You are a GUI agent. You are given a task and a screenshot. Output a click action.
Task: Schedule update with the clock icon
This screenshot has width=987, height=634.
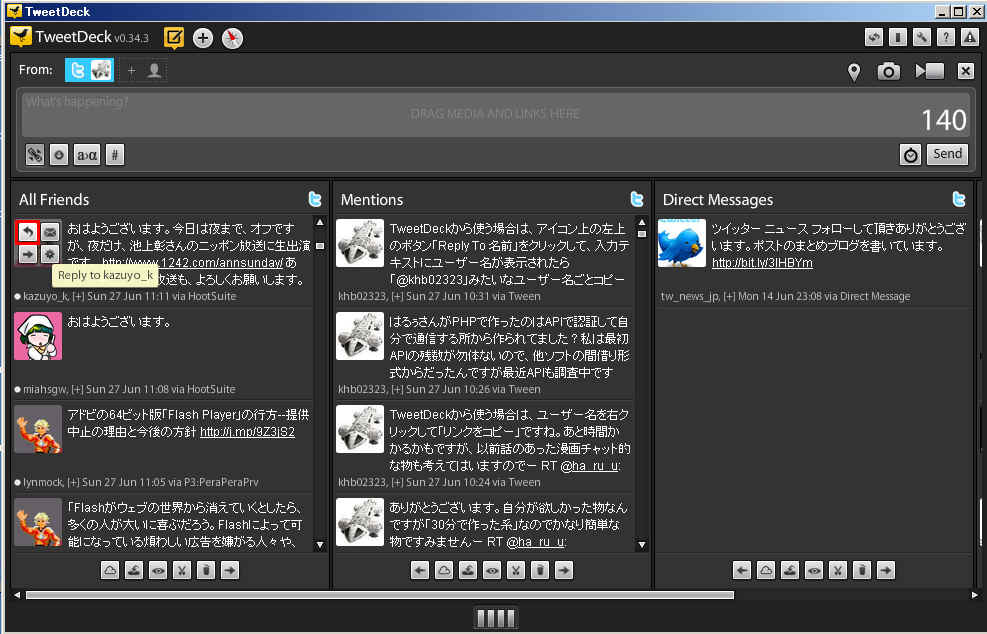pyautogui.click(x=910, y=154)
